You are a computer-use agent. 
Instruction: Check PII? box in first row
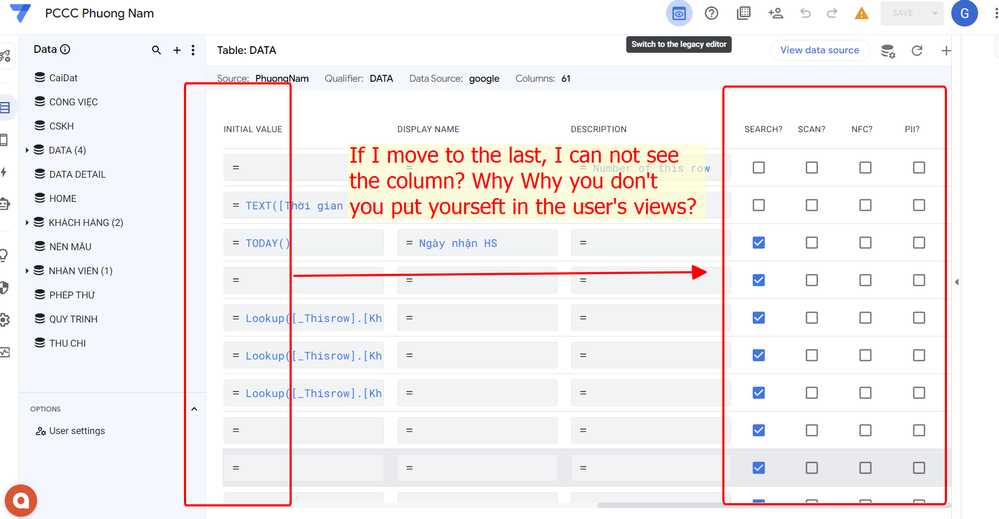[919, 167]
